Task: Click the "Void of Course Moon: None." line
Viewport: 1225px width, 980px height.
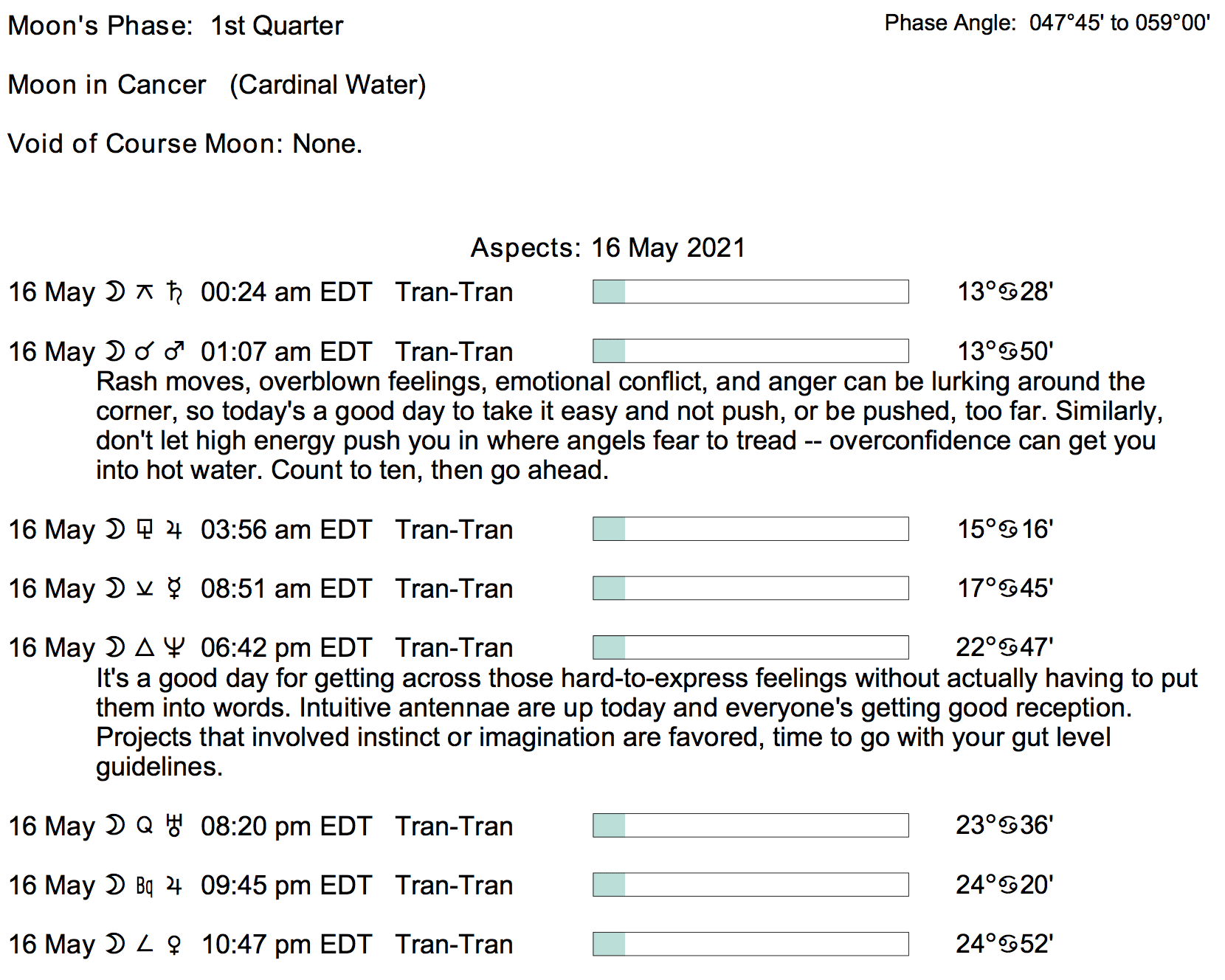Action: tap(185, 143)
